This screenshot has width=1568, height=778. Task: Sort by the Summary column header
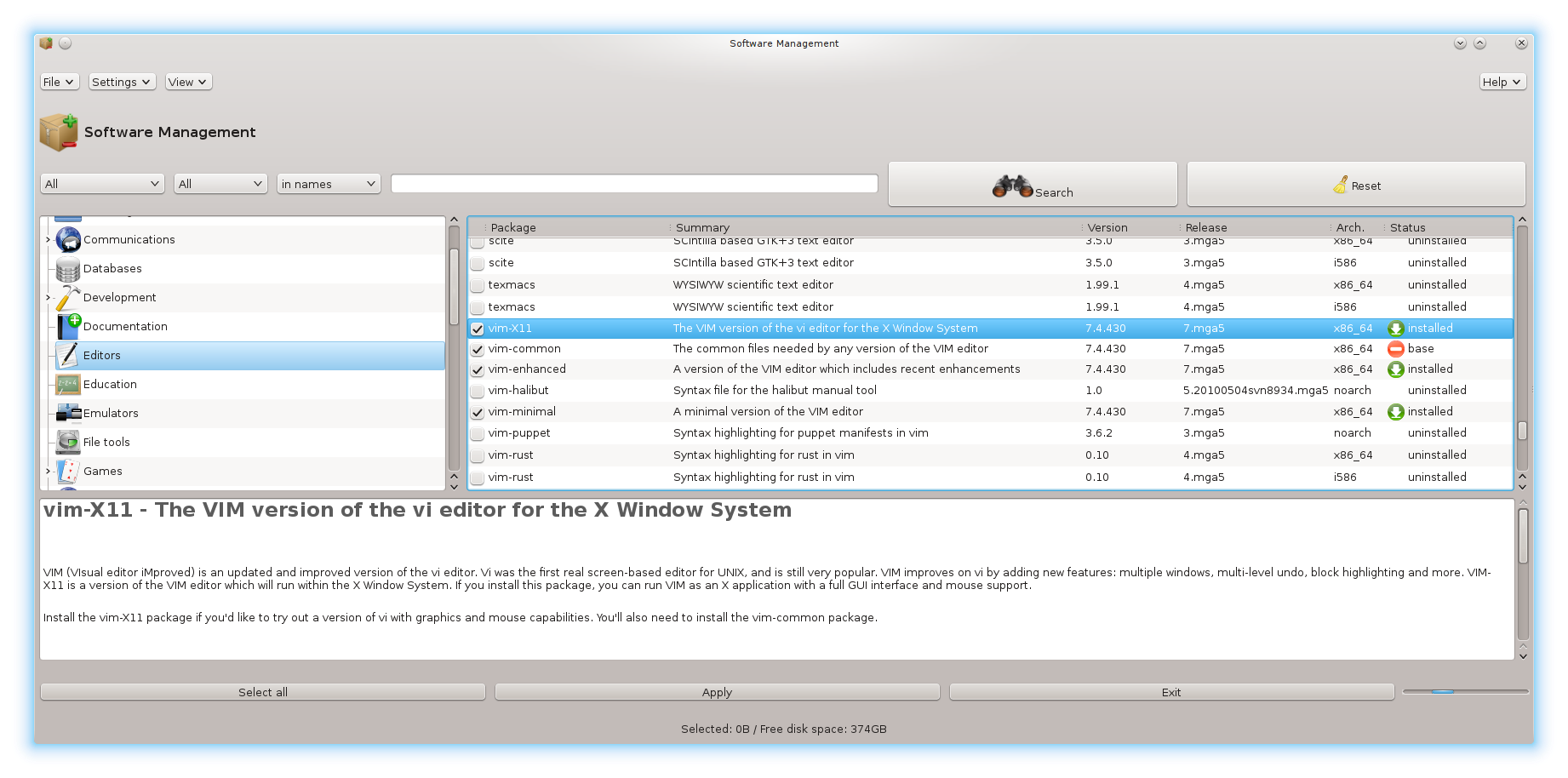[x=875, y=227]
